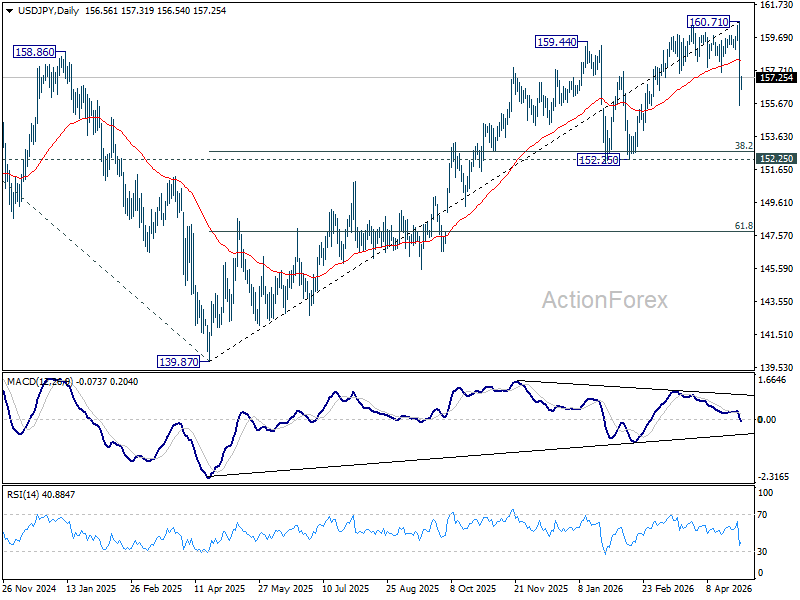Image resolution: width=800 pixels, height=600 pixels.
Task: Click the RSI 70 level label
Action: click(762, 515)
